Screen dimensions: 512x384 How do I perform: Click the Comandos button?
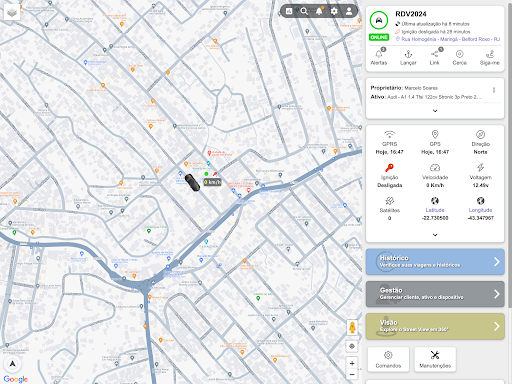click(388, 359)
